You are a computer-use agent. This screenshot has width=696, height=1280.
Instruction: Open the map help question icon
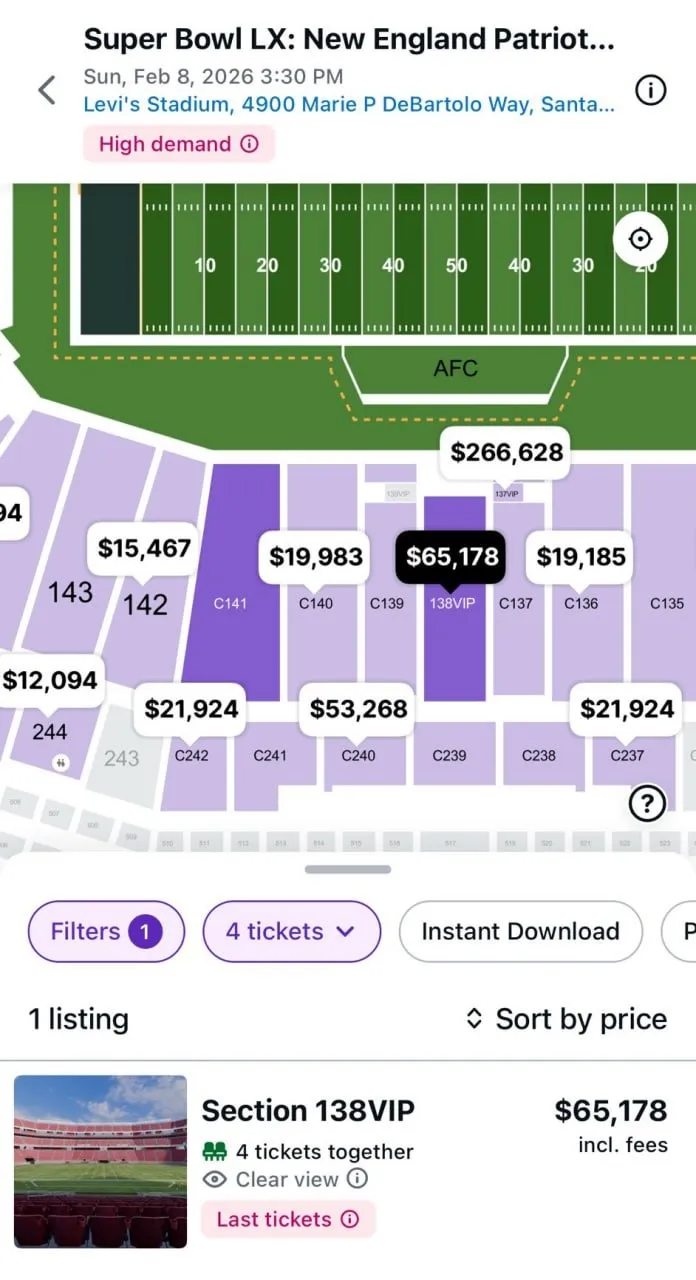(x=648, y=803)
